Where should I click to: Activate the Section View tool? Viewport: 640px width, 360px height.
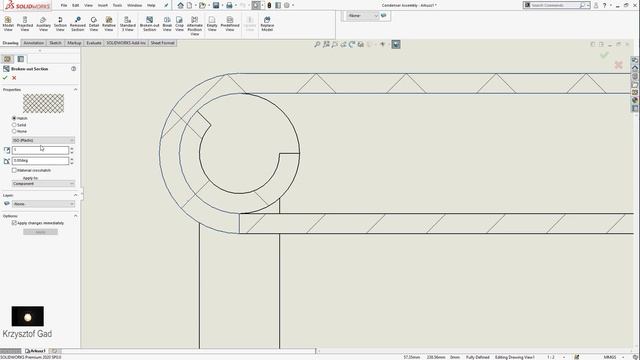(60, 24)
